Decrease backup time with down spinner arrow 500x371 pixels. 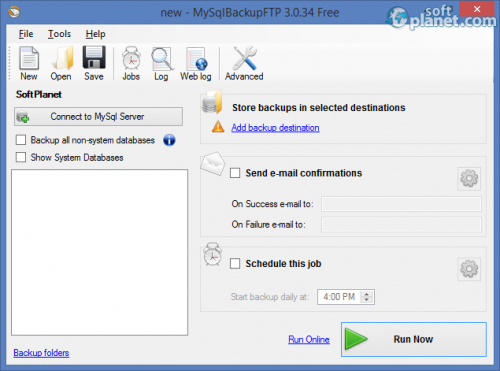point(367,299)
